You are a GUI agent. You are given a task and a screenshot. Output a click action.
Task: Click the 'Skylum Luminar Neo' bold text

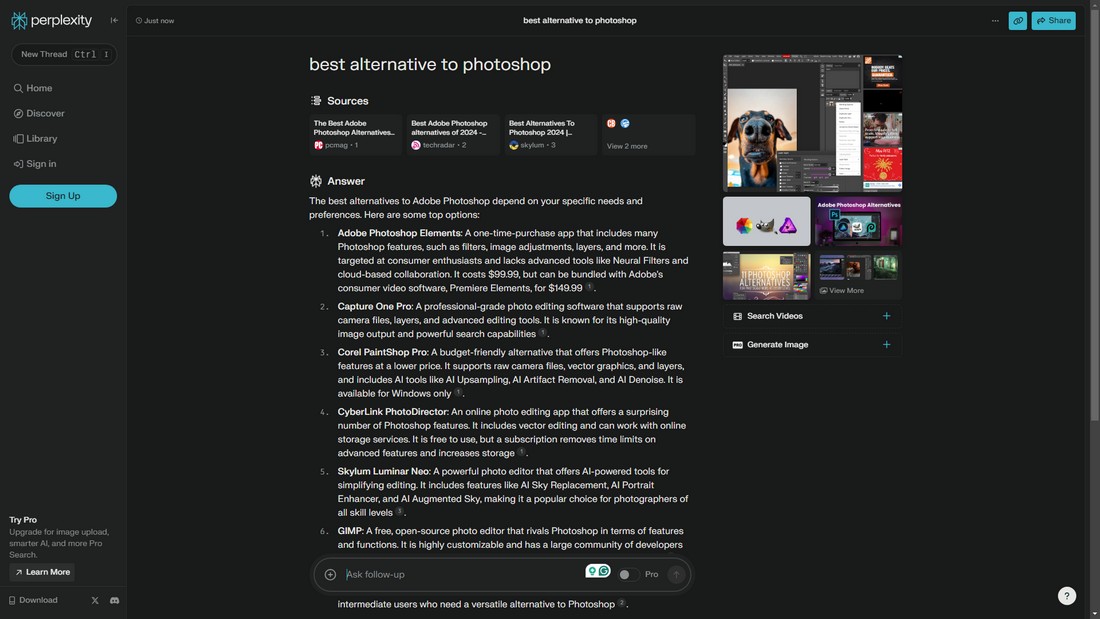[x=383, y=472]
